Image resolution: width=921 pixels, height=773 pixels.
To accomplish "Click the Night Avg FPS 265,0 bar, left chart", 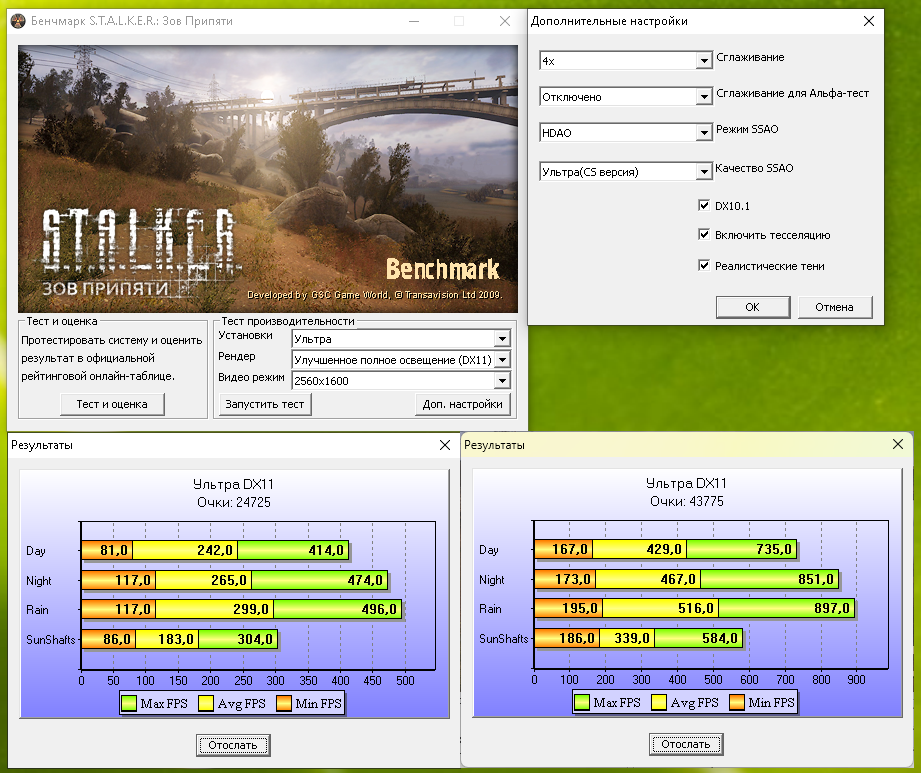I will [203, 580].
